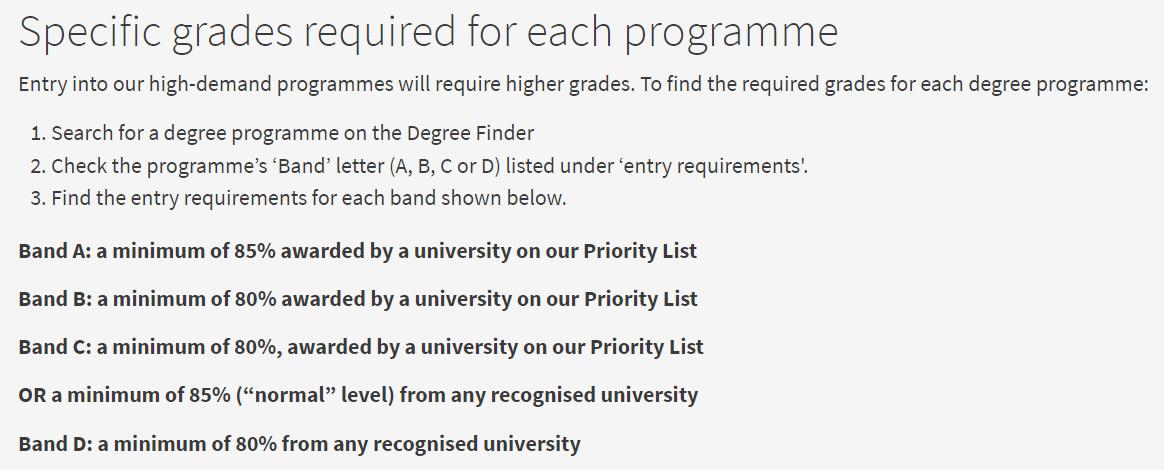The image size is (1164, 470).
Task: Click the page heading 'Specific grades required for each programme'
Action: pyautogui.click(x=428, y=34)
